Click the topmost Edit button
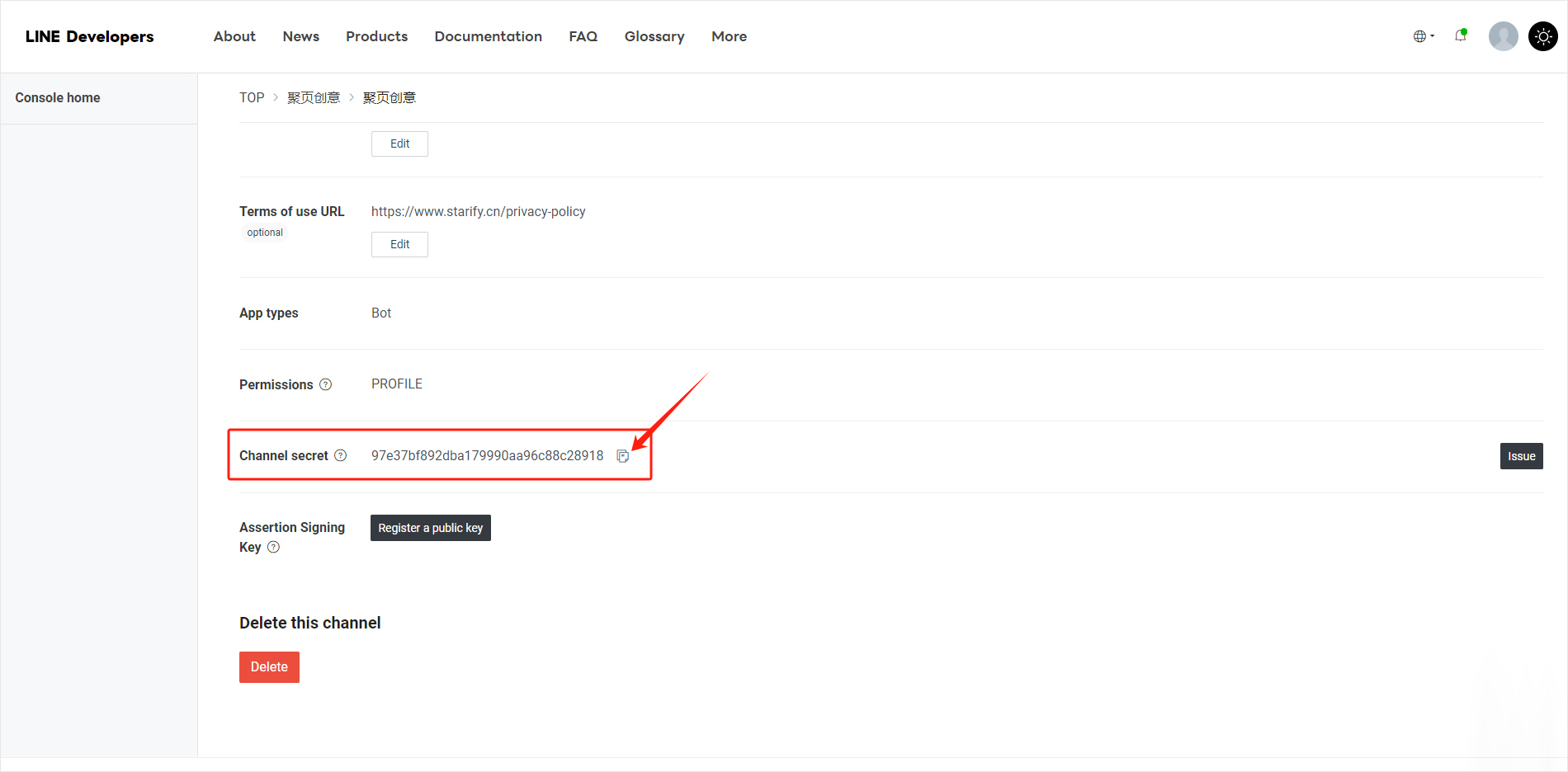Image resolution: width=1568 pixels, height=772 pixels. point(399,144)
